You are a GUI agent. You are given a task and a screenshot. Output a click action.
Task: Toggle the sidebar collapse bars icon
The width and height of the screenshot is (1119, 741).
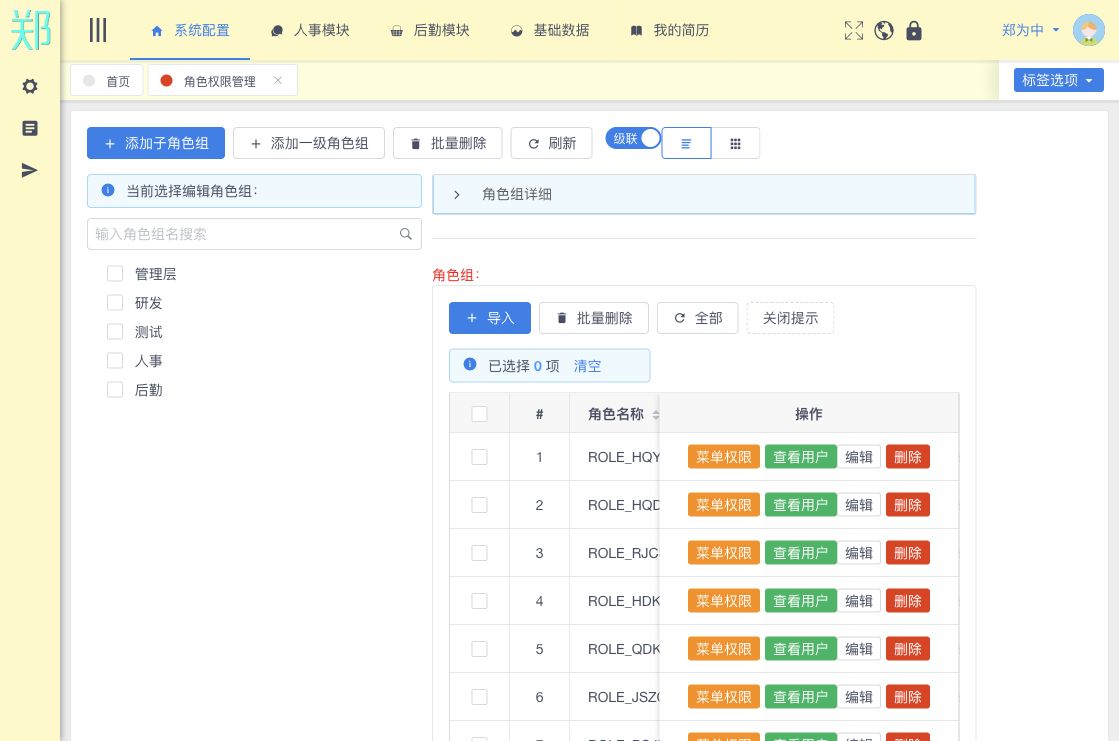98,30
